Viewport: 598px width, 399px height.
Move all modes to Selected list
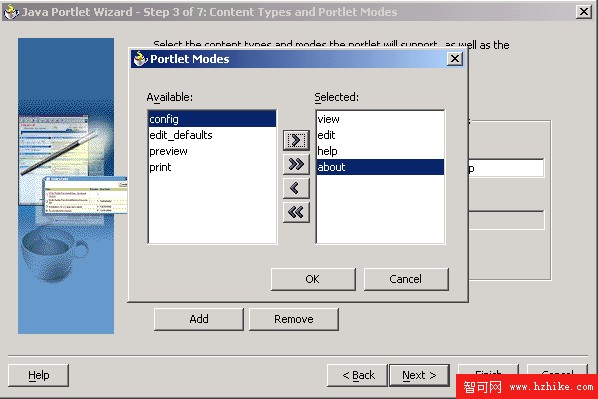point(296,164)
